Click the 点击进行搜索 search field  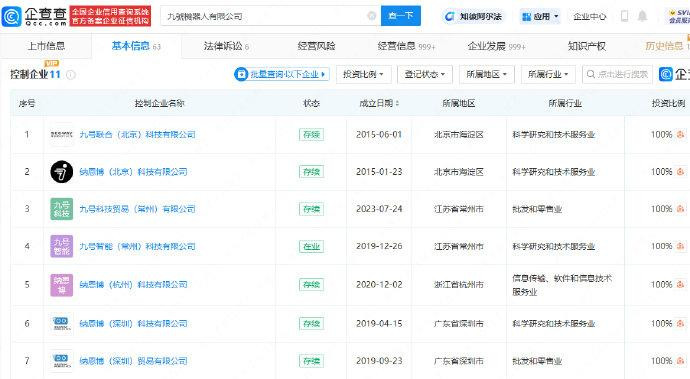(x=617, y=74)
